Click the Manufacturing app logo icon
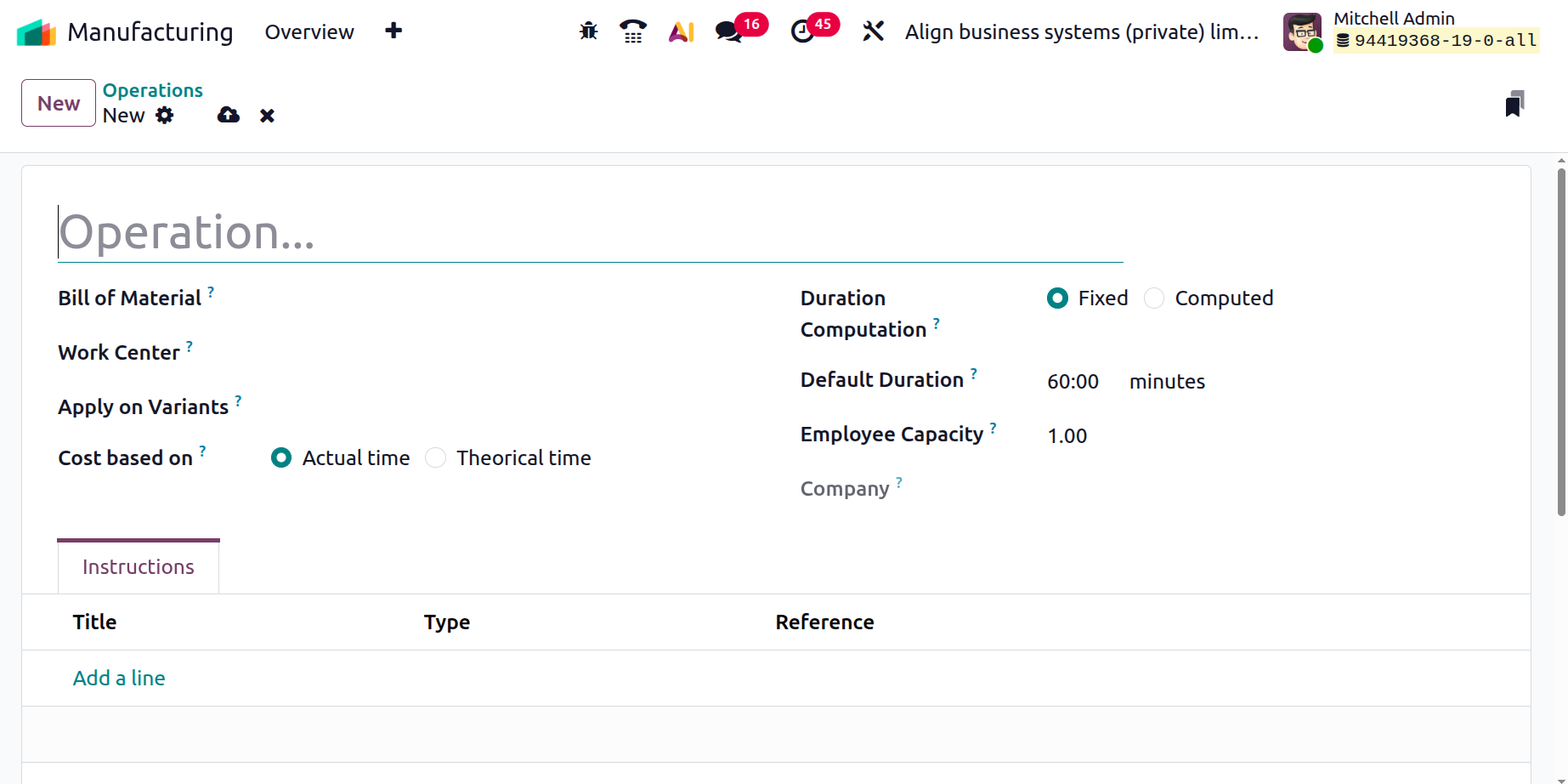The height and width of the screenshot is (784, 1568). coord(36,32)
